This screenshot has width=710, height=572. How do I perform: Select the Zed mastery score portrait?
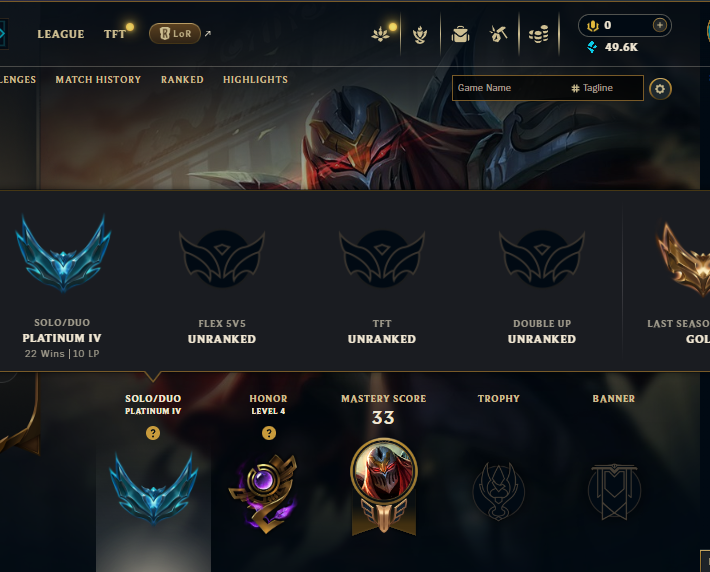tap(384, 471)
